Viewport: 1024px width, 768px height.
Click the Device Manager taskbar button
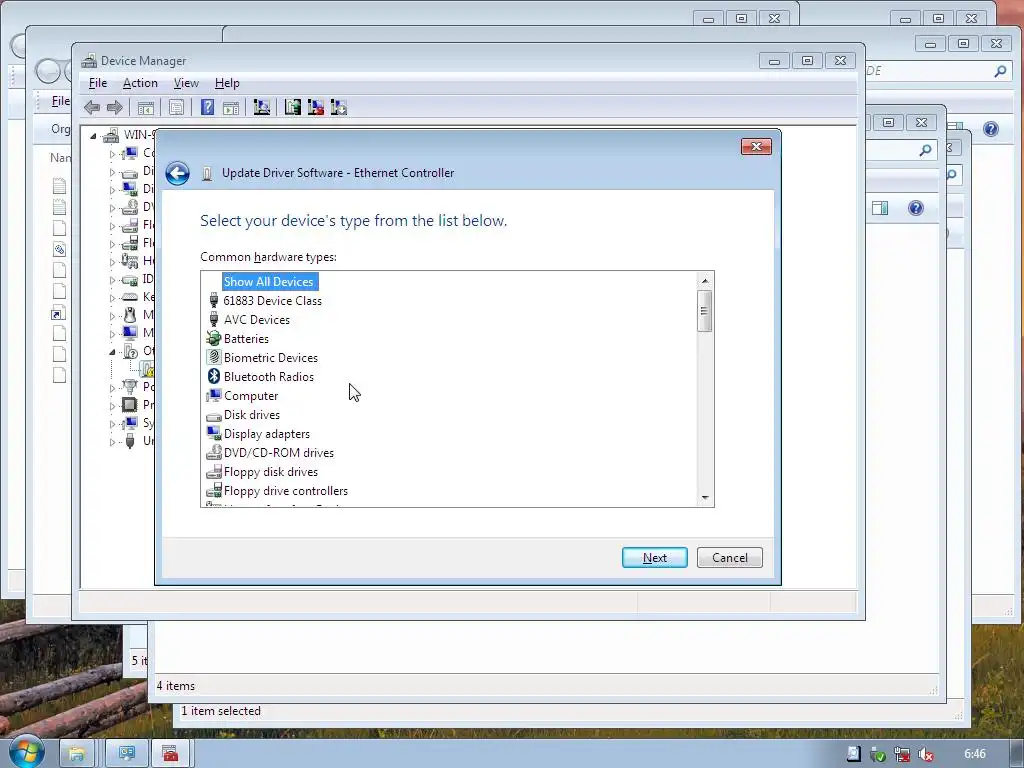tap(126, 754)
